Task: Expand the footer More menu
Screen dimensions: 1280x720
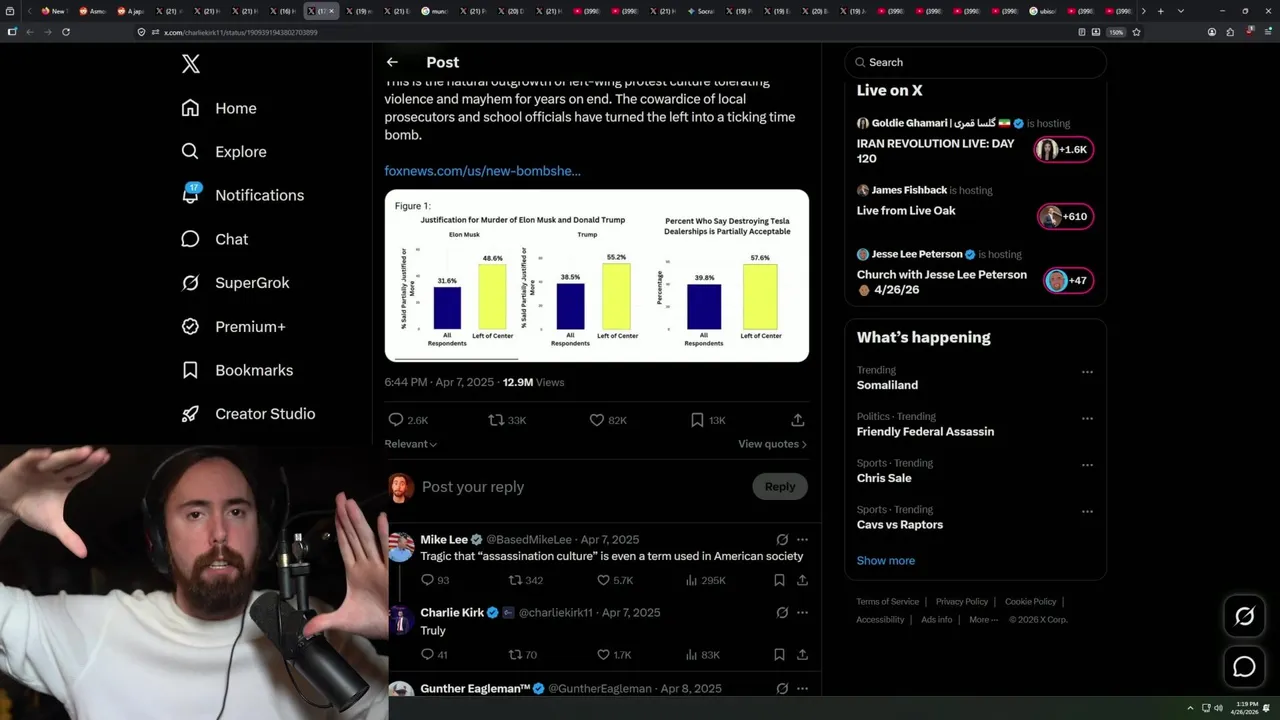Action: 982,620
